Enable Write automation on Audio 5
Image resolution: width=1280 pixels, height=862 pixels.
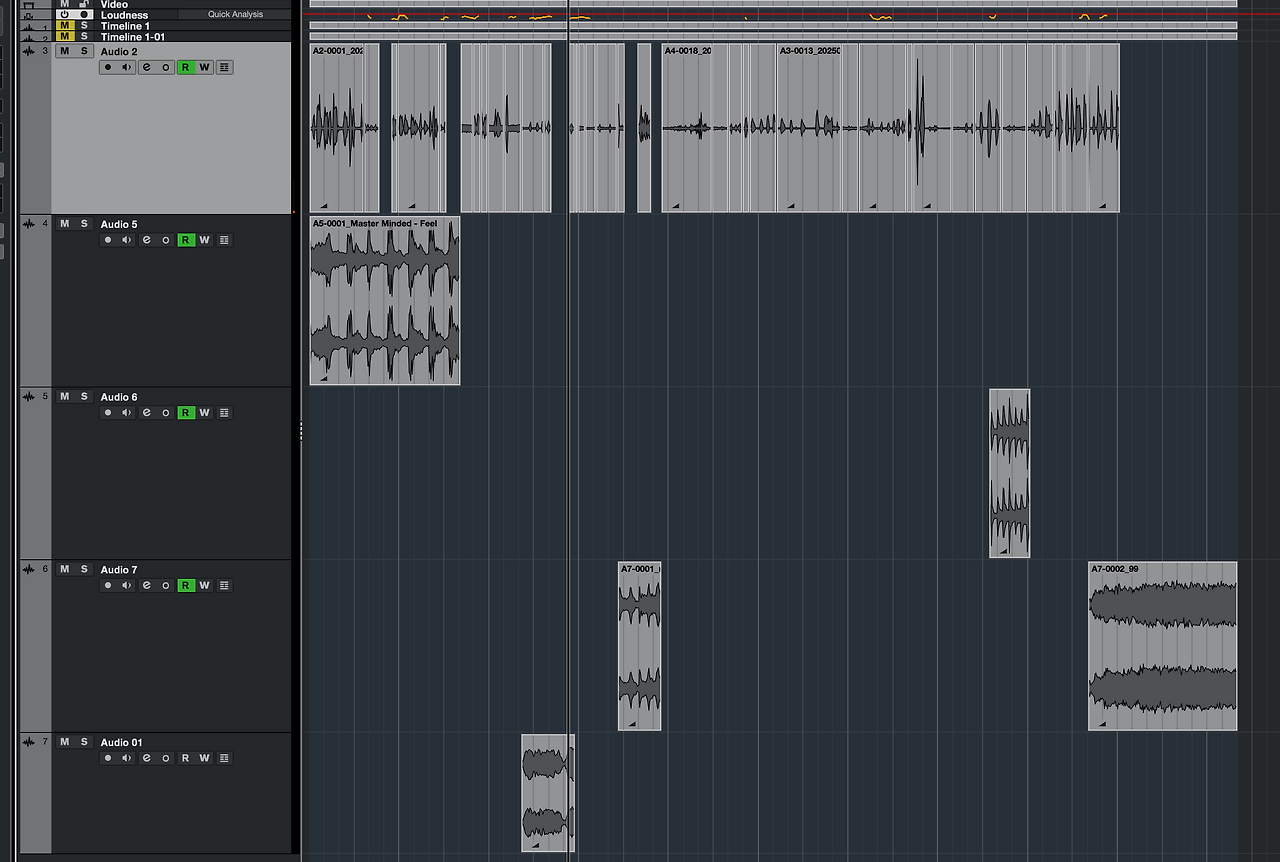[x=204, y=240]
